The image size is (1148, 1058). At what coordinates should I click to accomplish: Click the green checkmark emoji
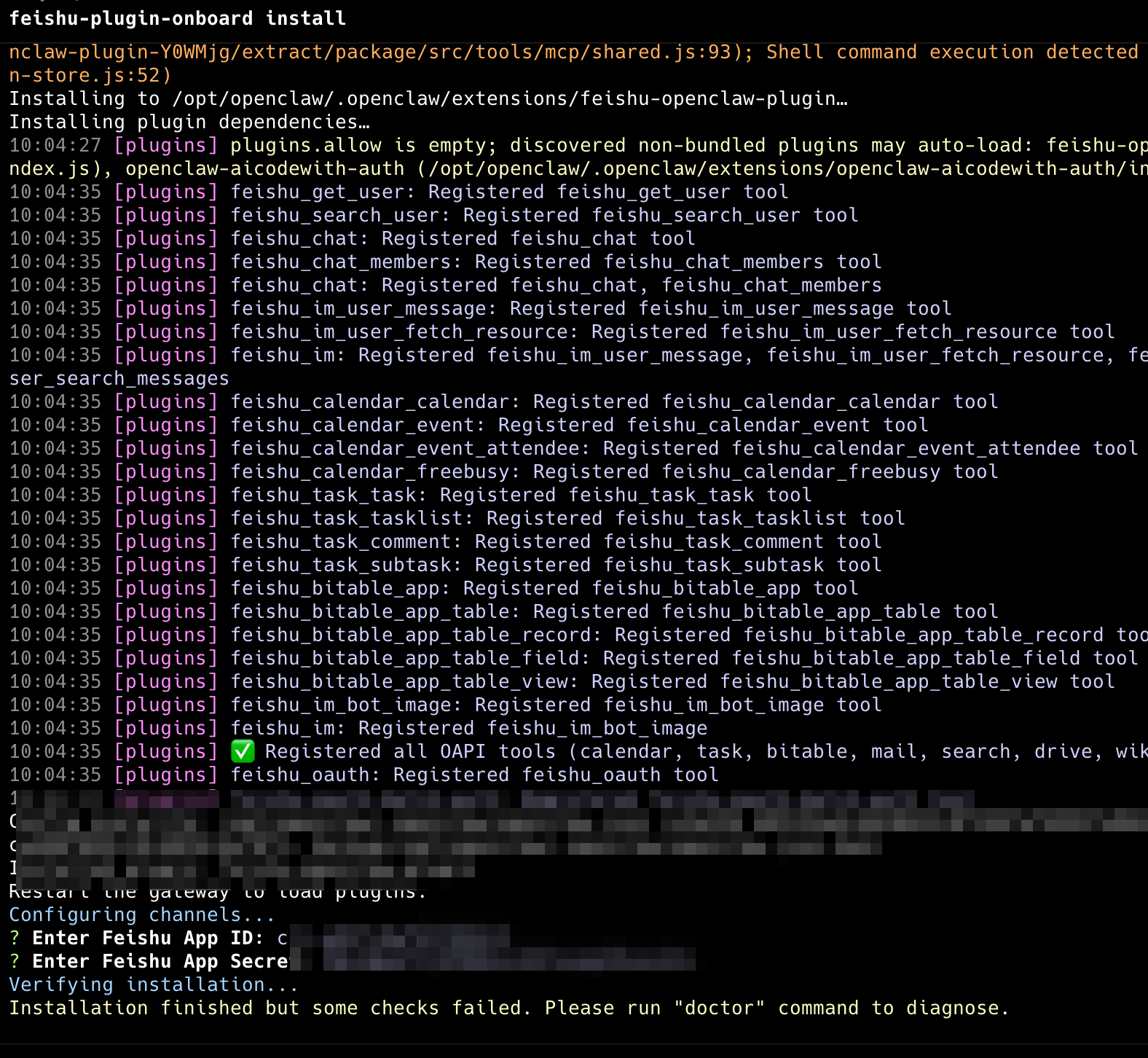coord(243,751)
